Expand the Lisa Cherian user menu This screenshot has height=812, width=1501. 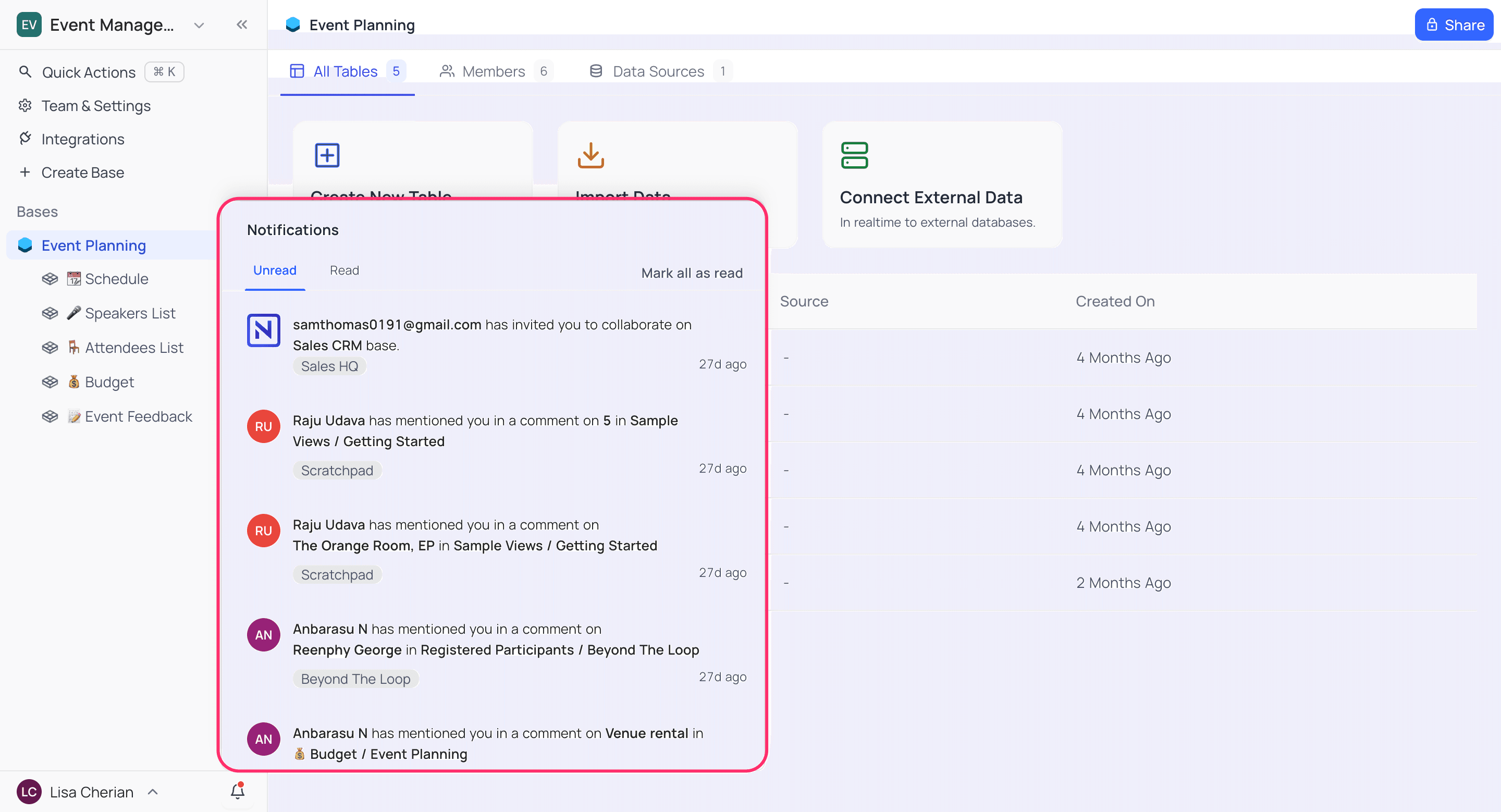click(153, 792)
